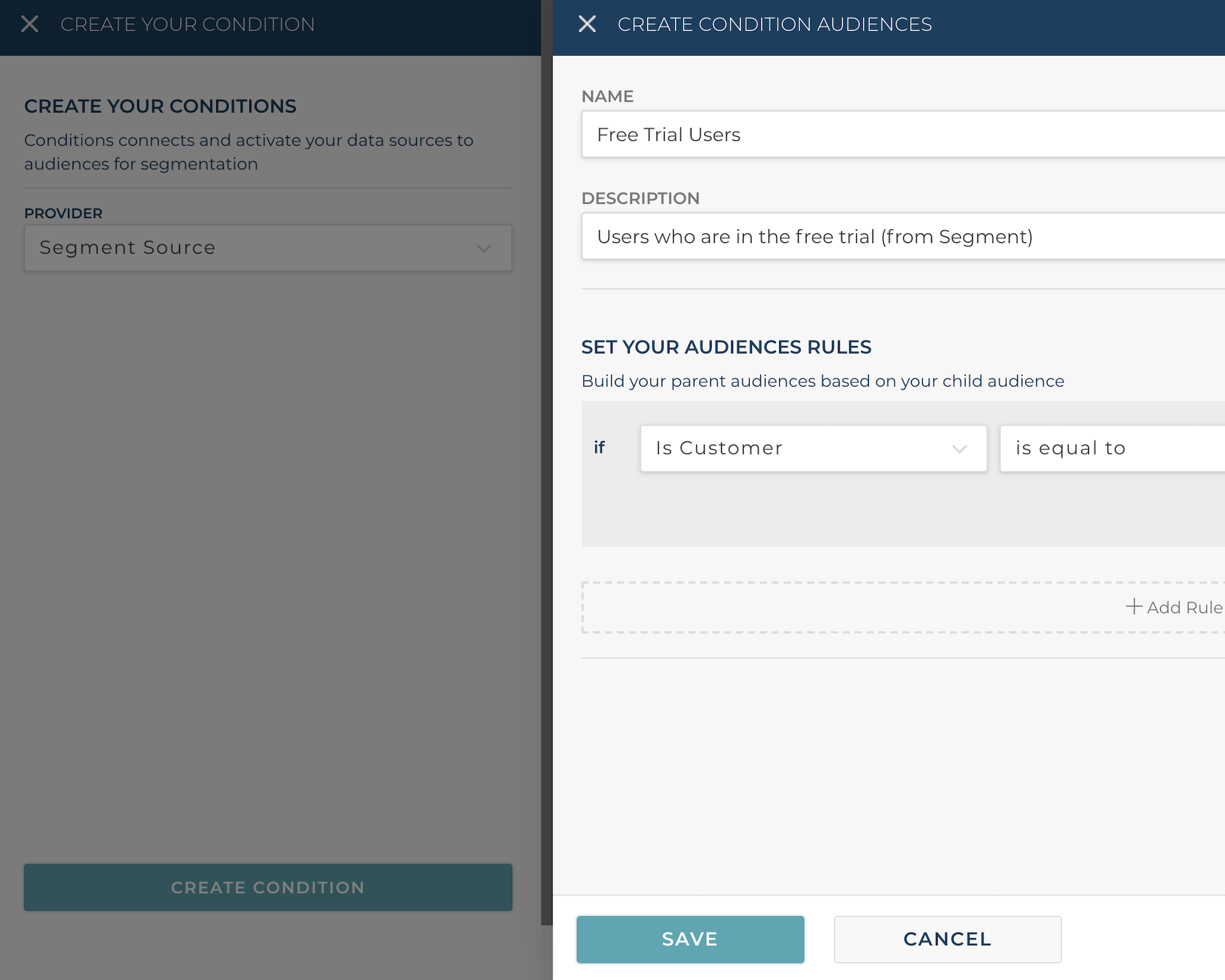Image resolution: width=1225 pixels, height=980 pixels.
Task: Click the plus icon beside Add Rule
Action: 1134,606
